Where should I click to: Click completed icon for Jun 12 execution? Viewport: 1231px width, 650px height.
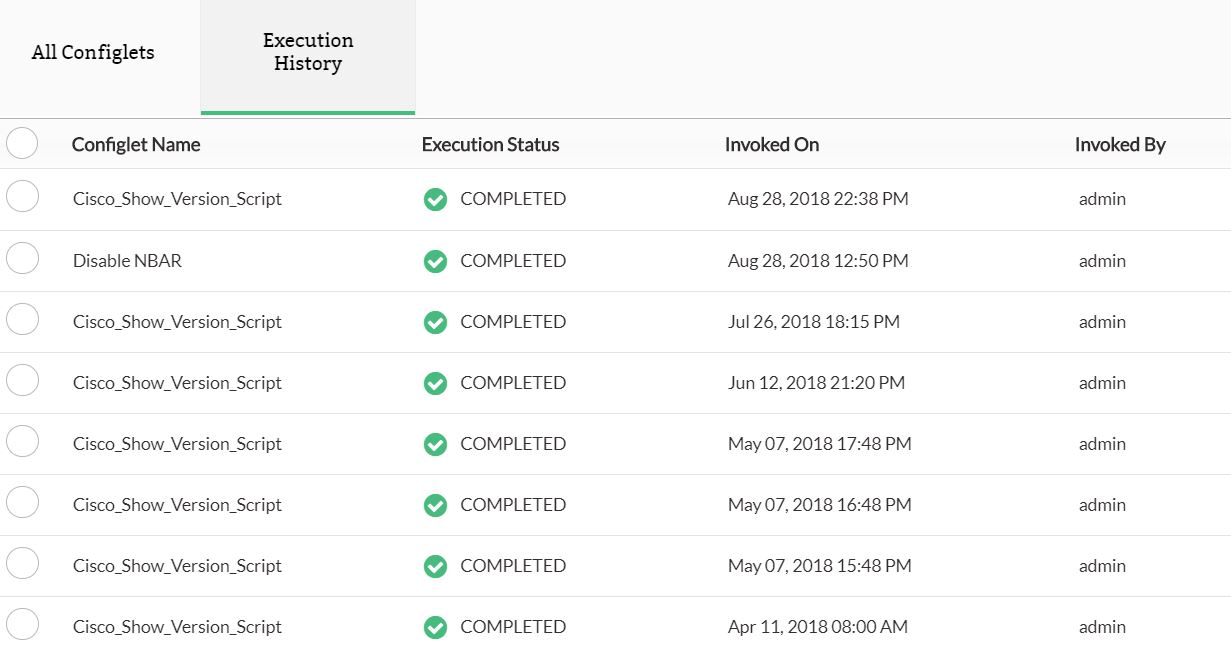pos(435,383)
